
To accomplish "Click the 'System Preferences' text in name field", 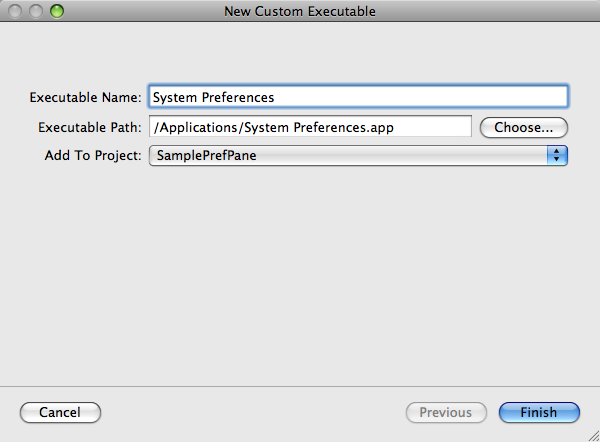I will click(x=213, y=97).
